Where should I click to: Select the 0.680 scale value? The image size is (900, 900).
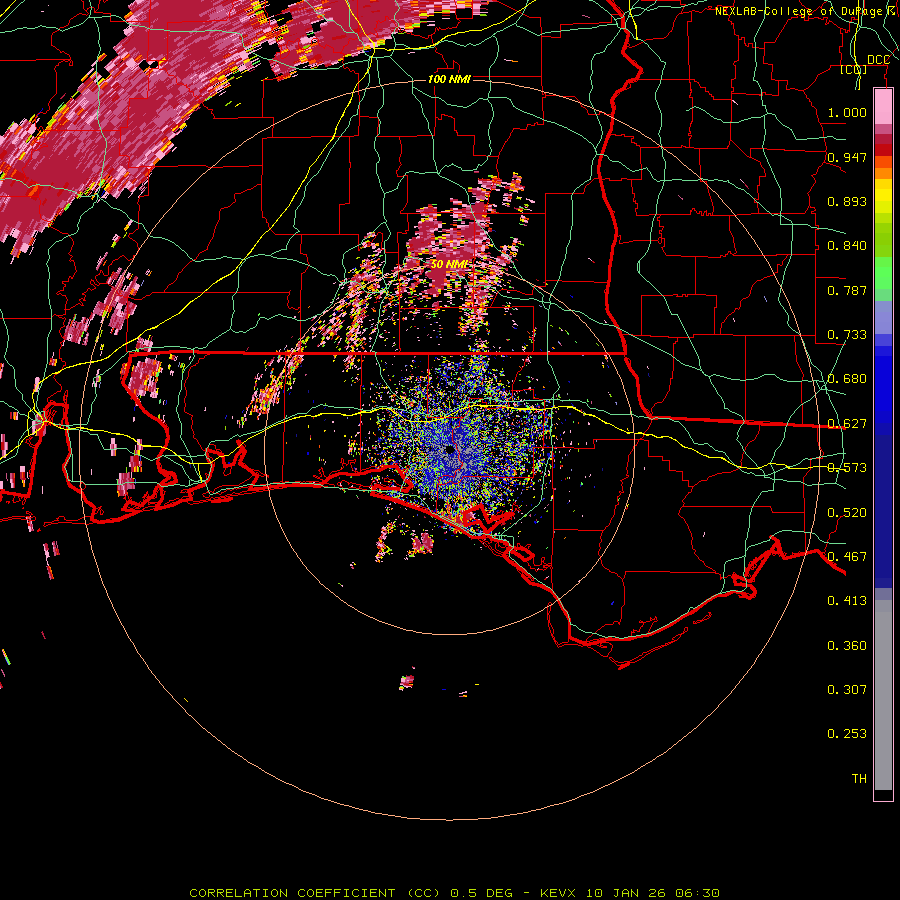click(x=847, y=379)
